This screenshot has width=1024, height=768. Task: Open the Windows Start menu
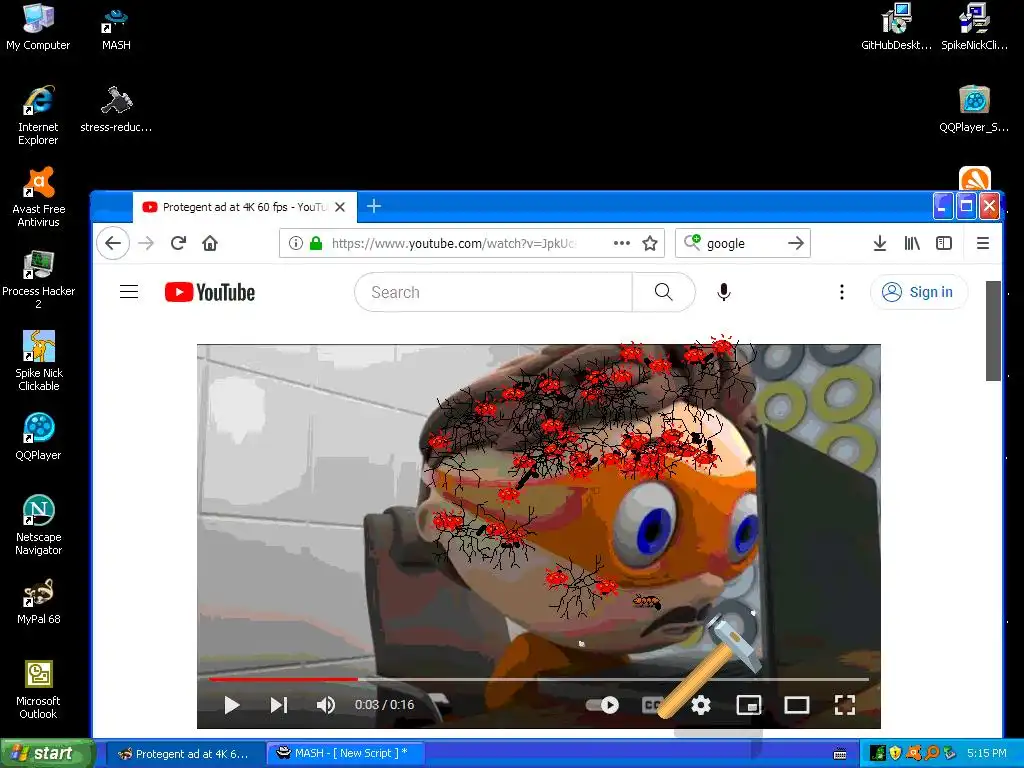(x=47, y=754)
